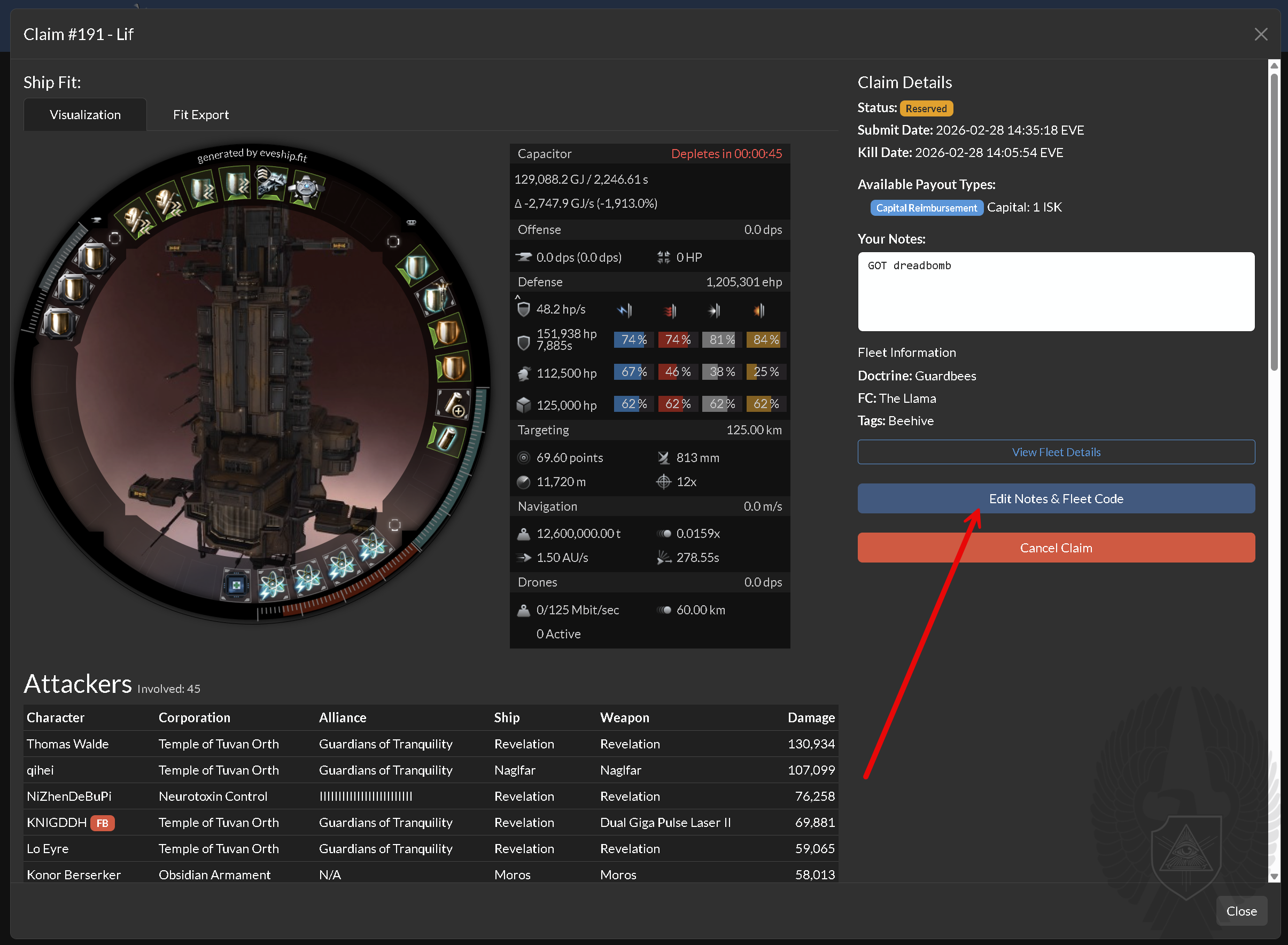Click the modal's vertical scrollbar thumb
Image resolution: width=1288 pixels, height=945 pixels.
point(1274,223)
